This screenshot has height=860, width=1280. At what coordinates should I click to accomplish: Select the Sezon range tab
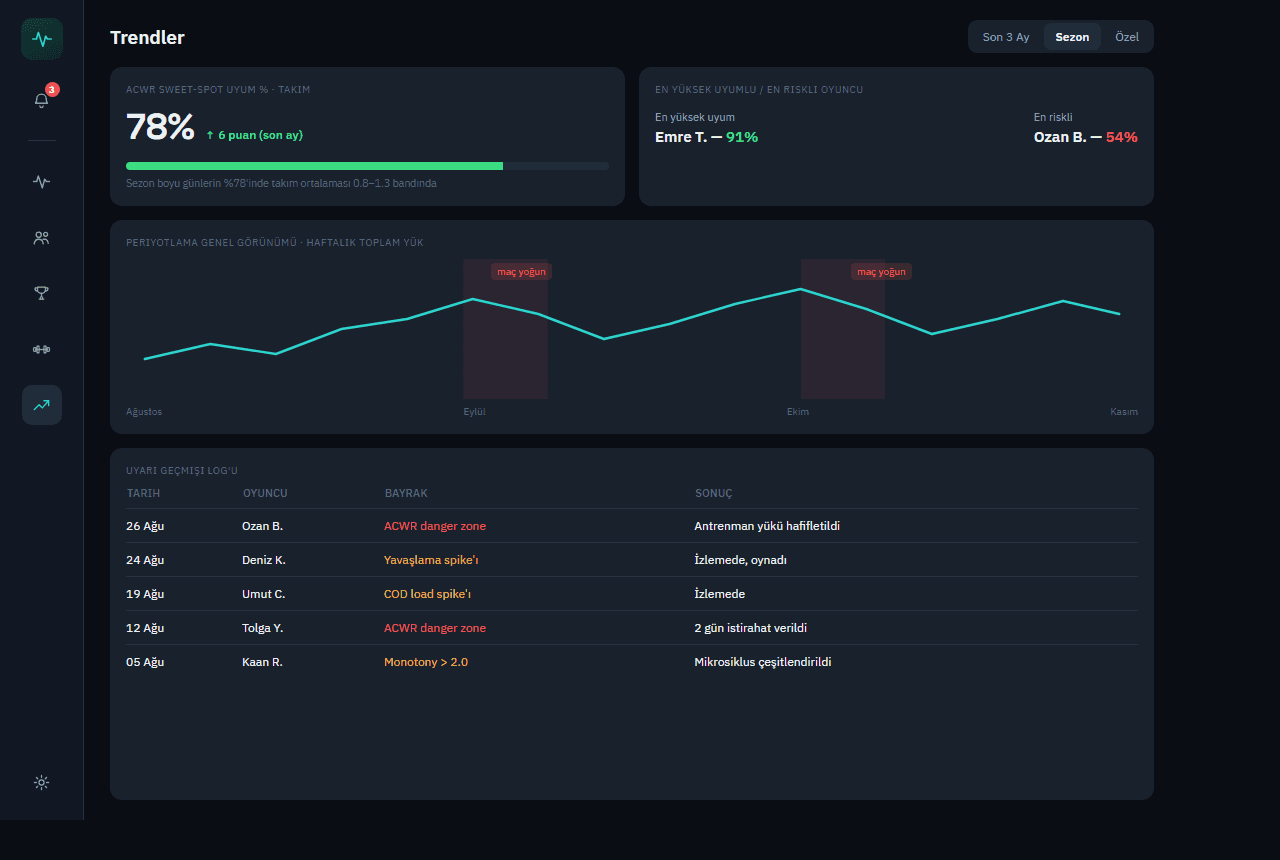click(x=1072, y=37)
